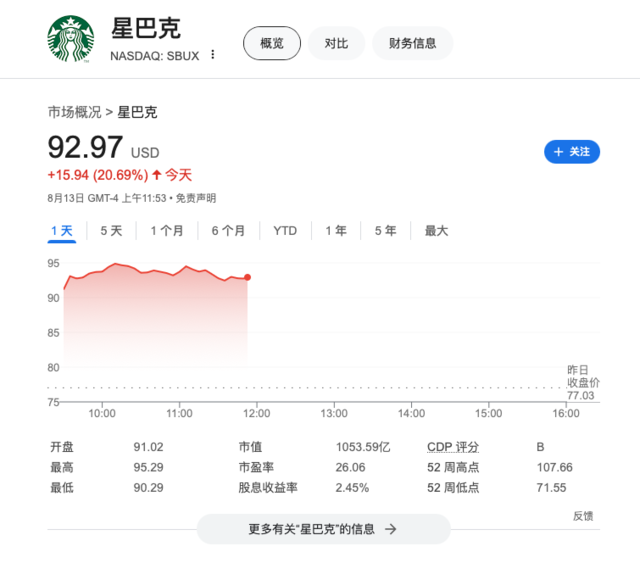
Task: Click the 8月13日 GMT-4 timestamp text
Action: tap(107, 198)
